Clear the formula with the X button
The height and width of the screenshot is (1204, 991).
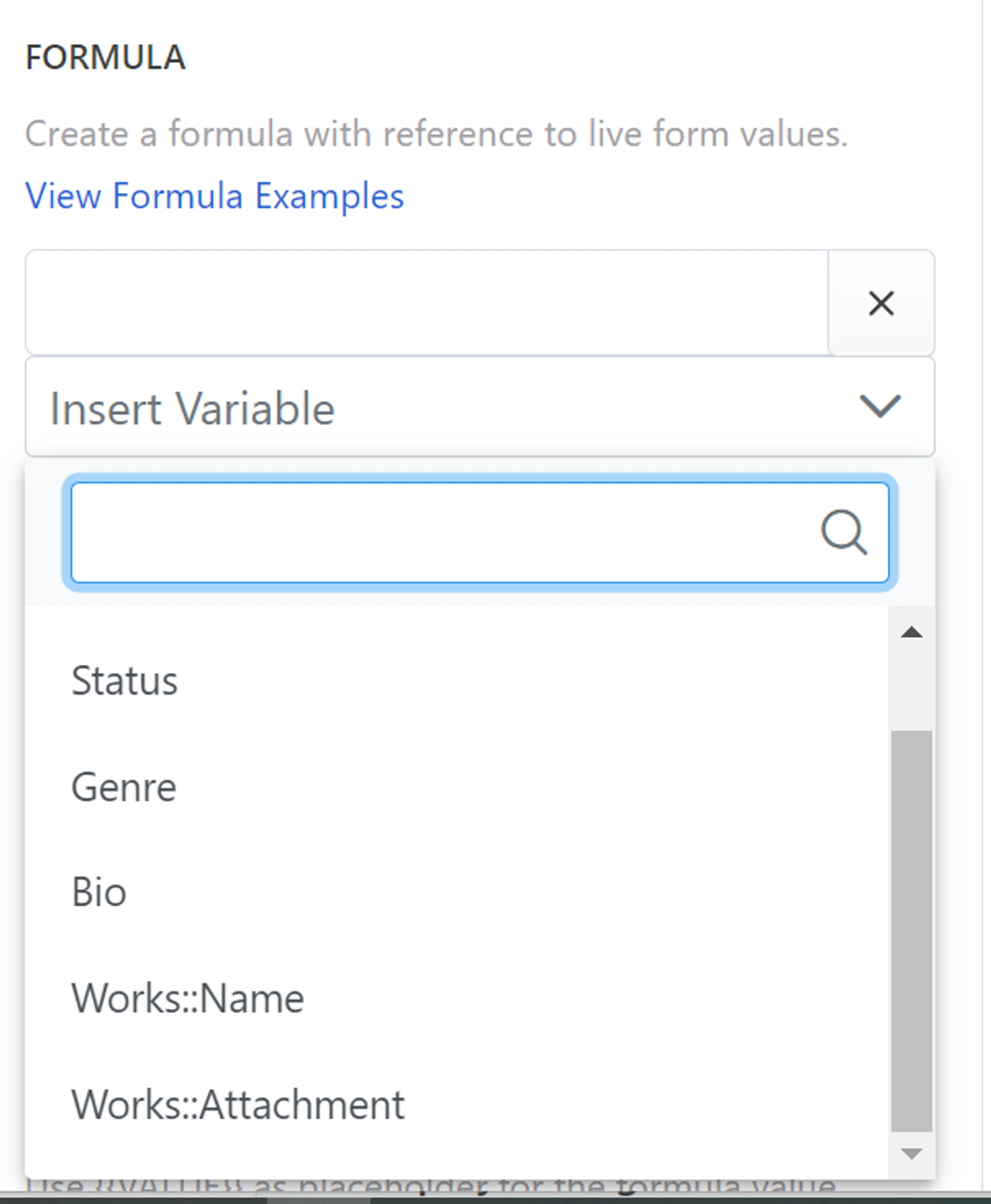pyautogui.click(x=881, y=303)
